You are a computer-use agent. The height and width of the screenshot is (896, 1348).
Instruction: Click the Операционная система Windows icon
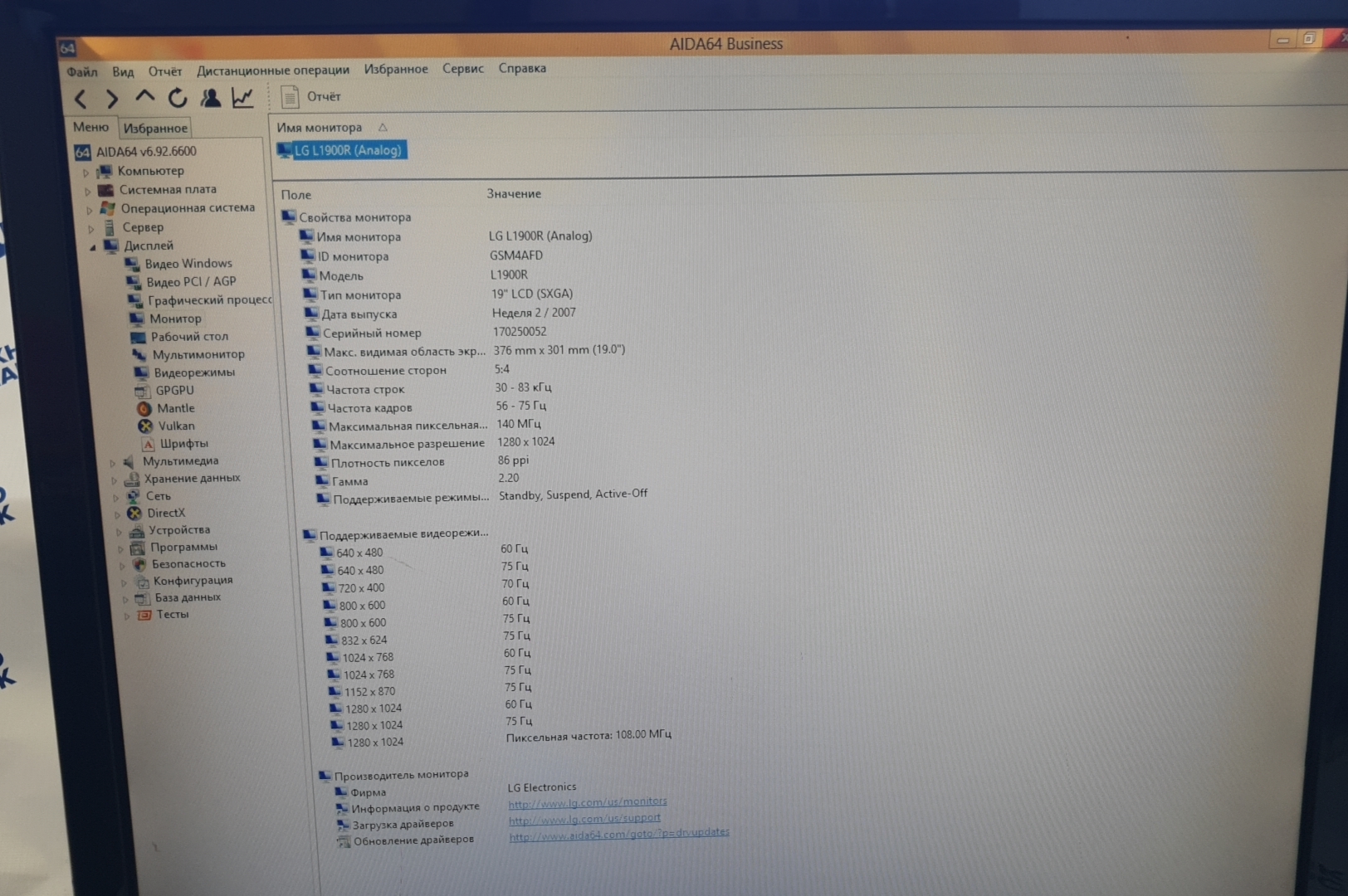[108, 208]
